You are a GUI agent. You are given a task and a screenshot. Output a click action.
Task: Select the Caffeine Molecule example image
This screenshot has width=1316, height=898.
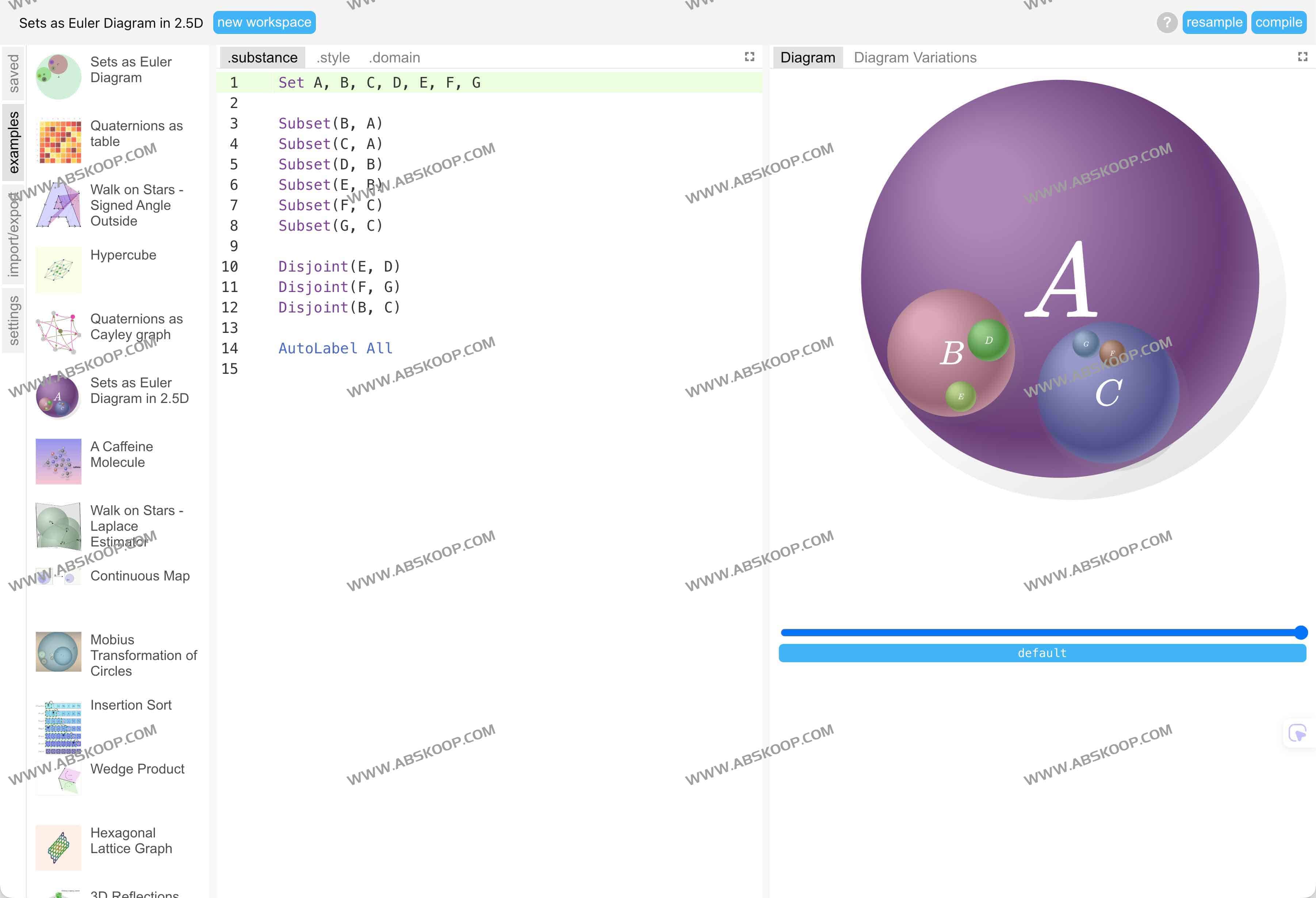click(58, 461)
